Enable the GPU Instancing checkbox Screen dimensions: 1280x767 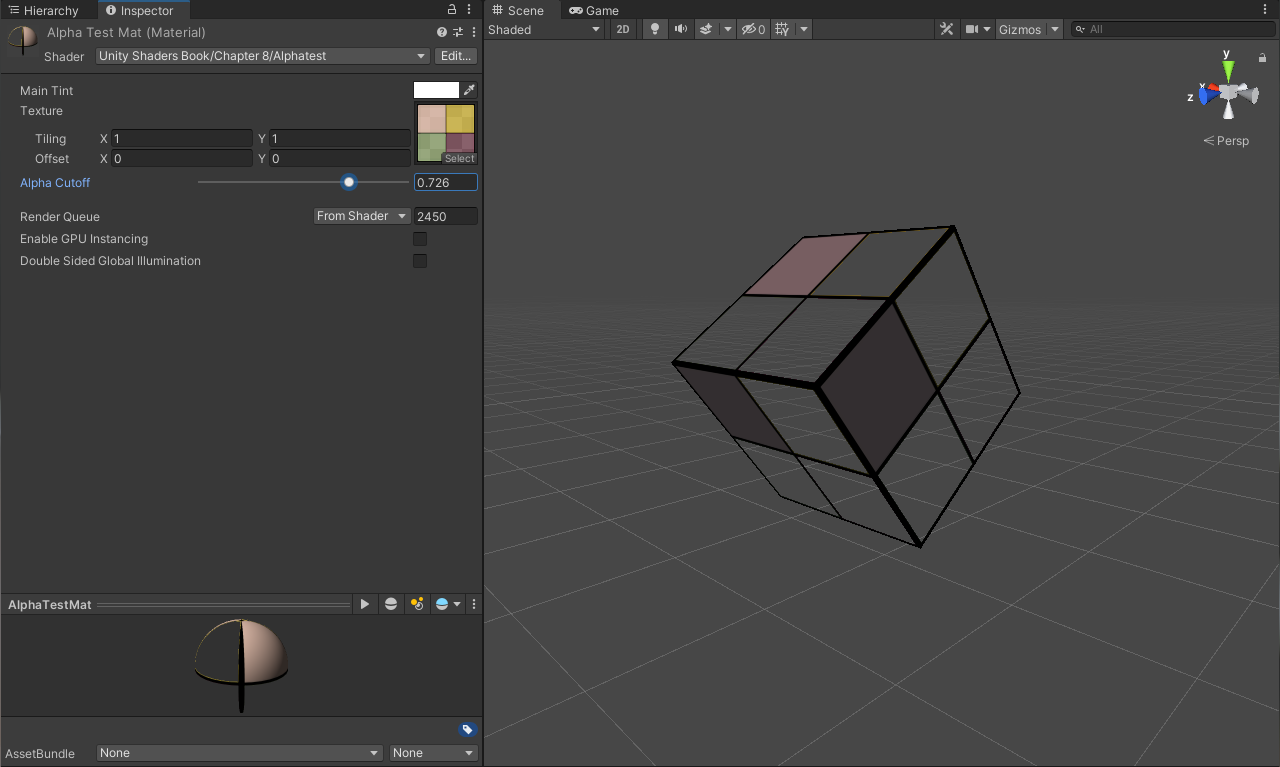coord(420,239)
